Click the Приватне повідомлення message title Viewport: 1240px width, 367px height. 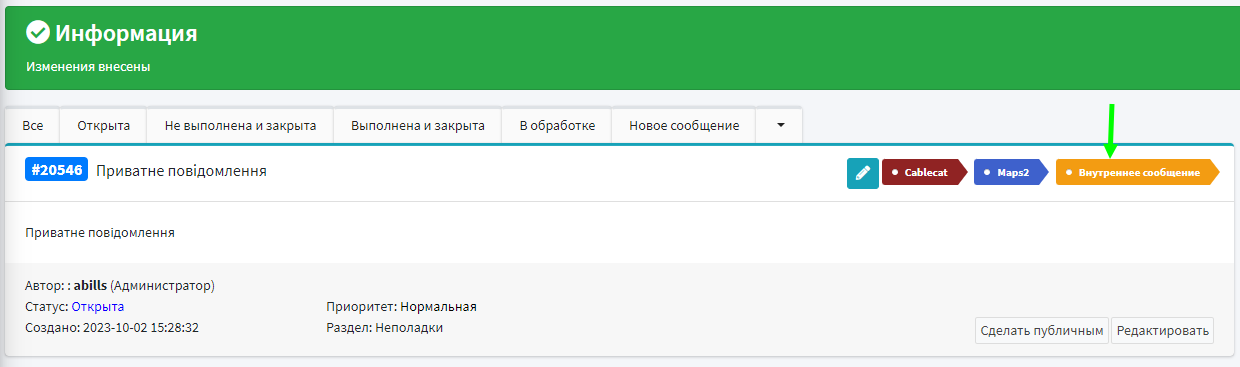tap(181, 171)
